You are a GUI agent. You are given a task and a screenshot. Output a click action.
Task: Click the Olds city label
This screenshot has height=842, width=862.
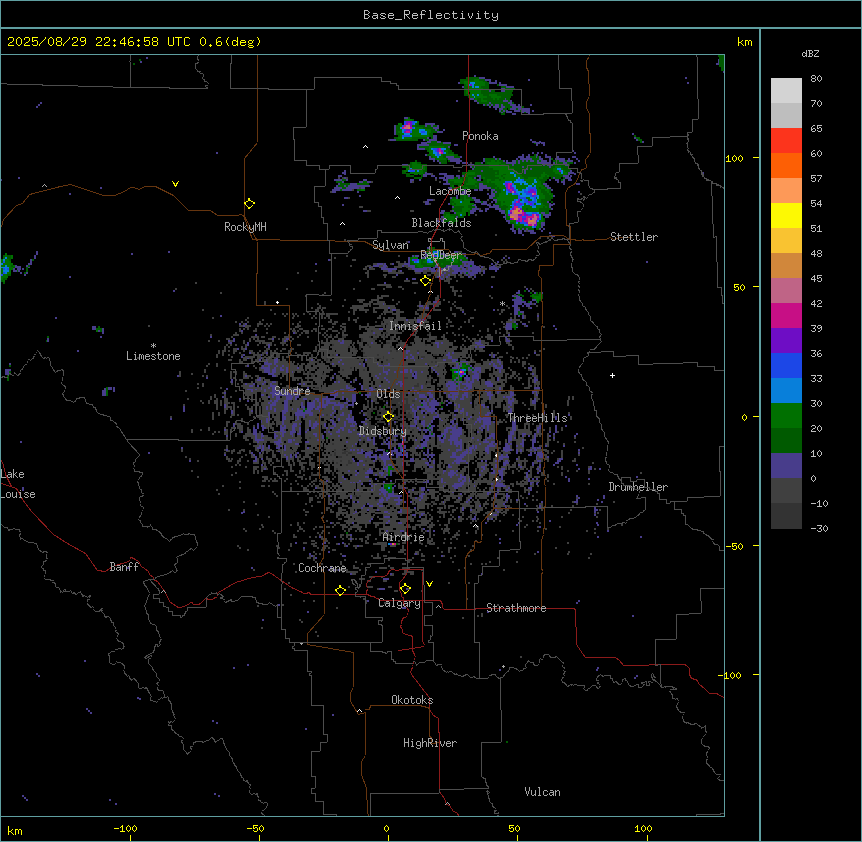click(388, 394)
